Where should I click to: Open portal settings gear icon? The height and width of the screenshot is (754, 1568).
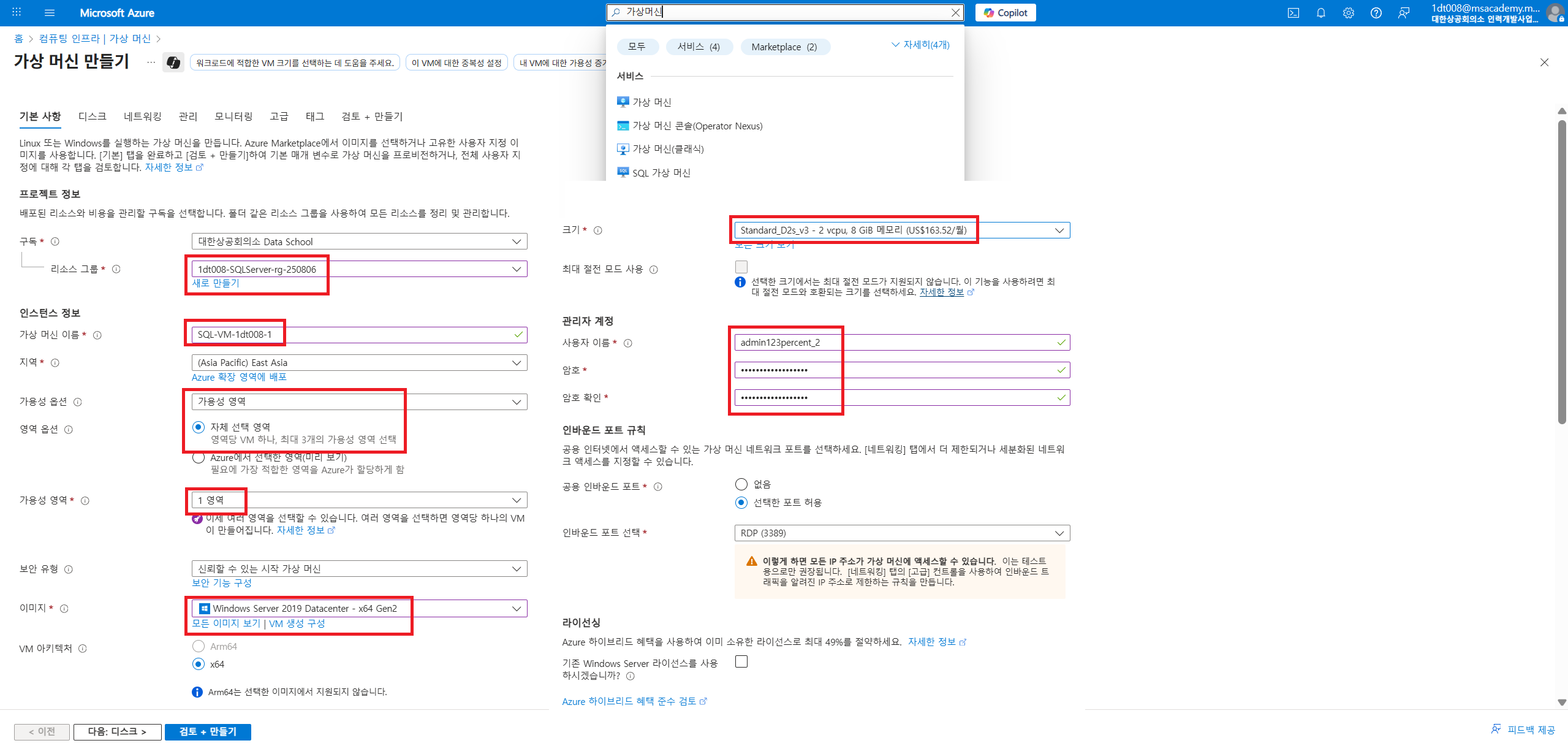coord(1348,13)
